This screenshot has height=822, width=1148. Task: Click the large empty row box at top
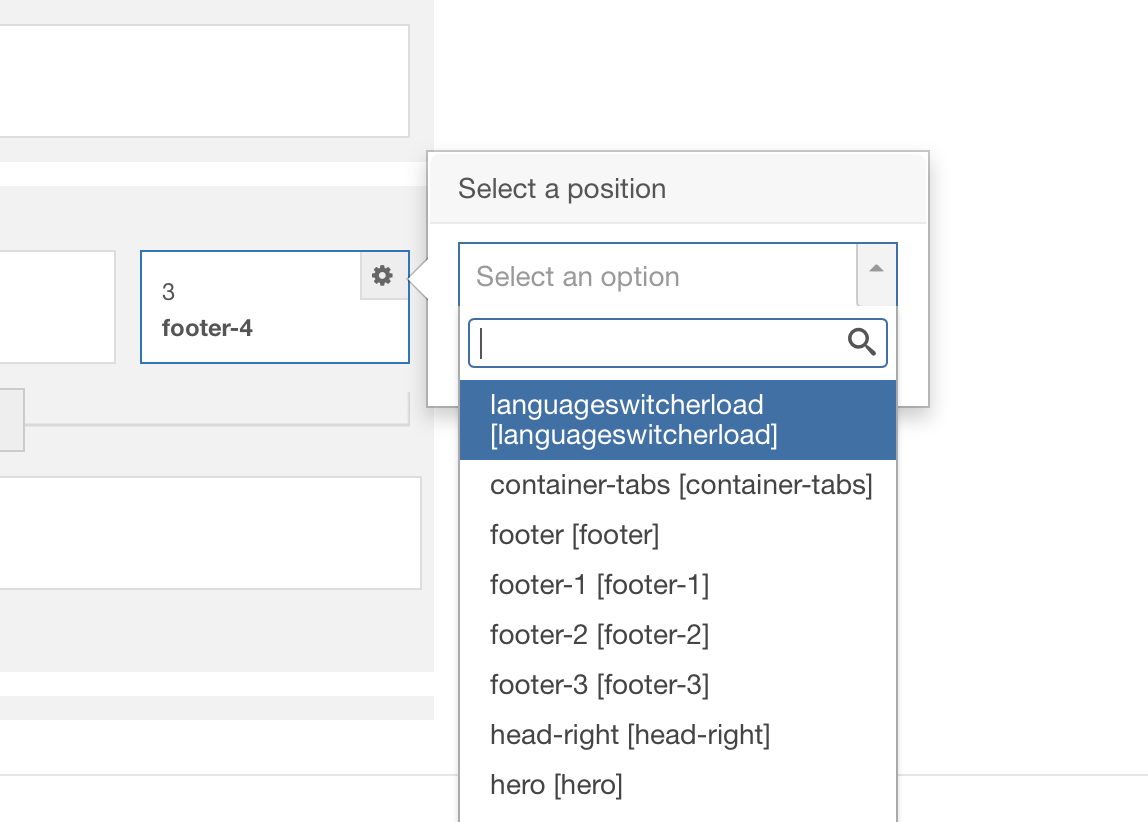tap(200, 80)
